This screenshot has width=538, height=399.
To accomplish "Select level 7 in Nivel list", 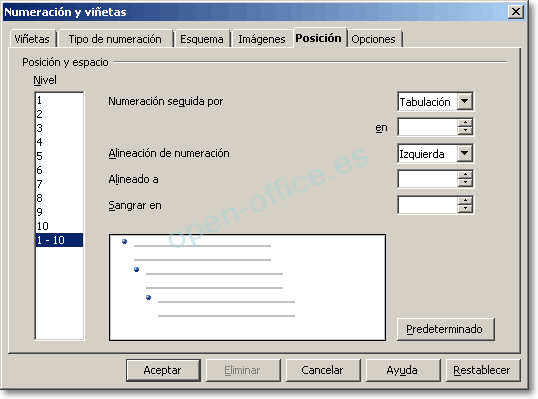I will point(59,184).
